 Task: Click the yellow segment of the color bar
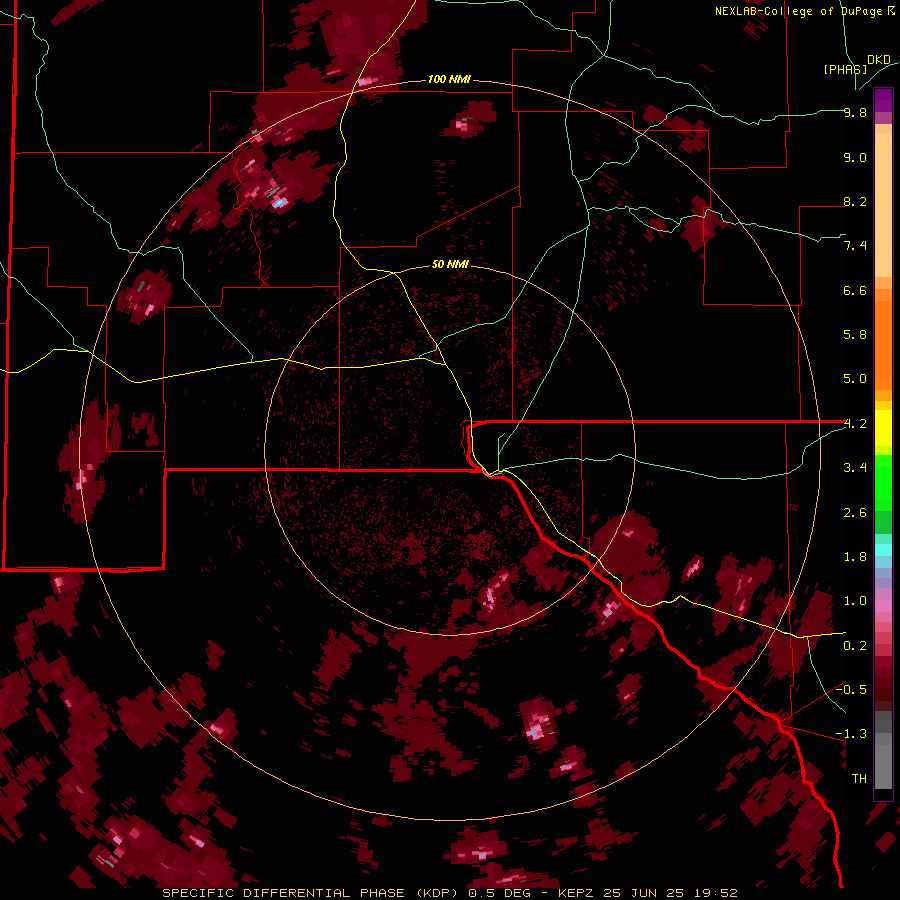[x=883, y=428]
